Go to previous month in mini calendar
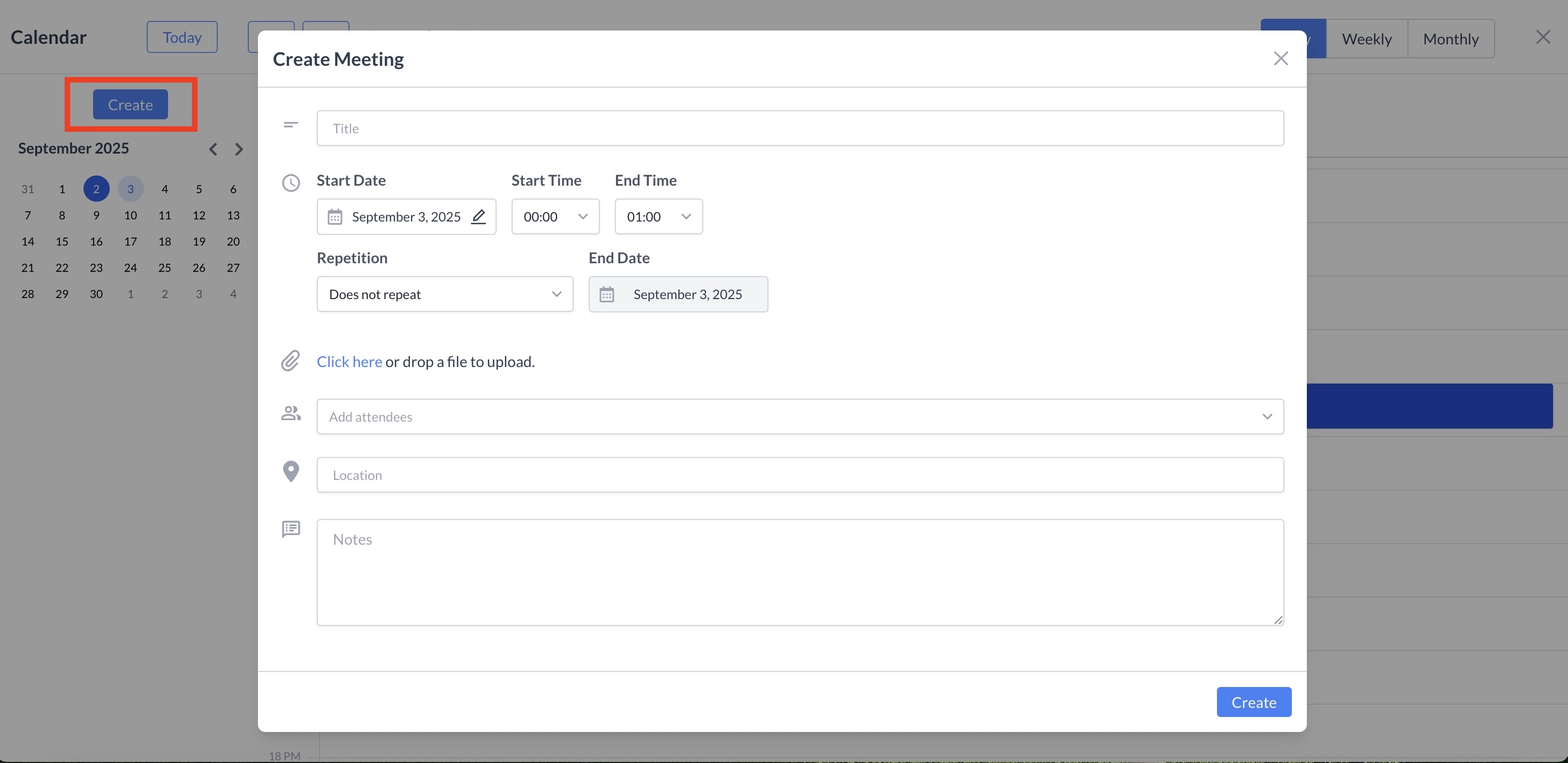 [x=213, y=149]
